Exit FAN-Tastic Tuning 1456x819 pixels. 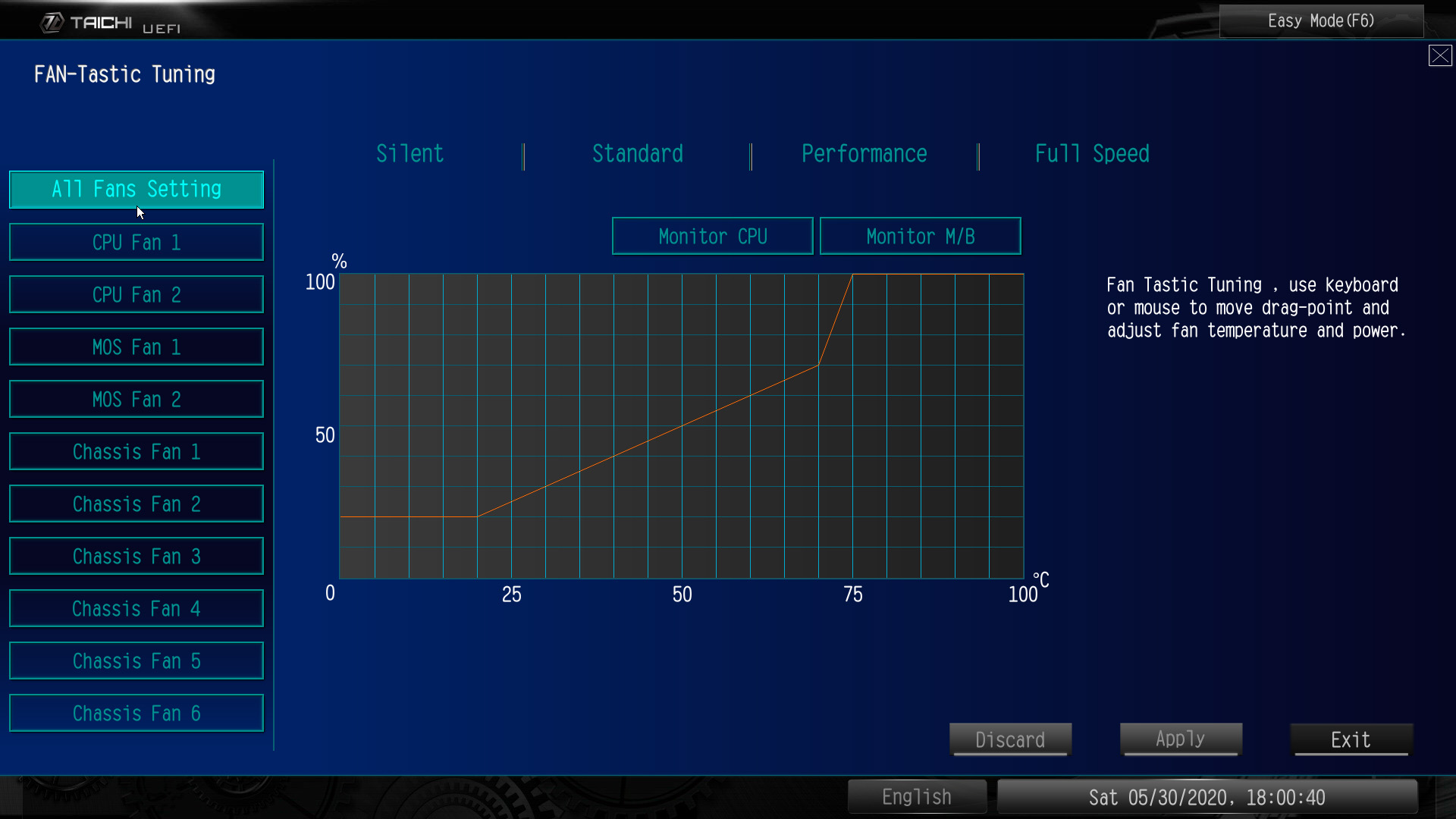click(1351, 739)
